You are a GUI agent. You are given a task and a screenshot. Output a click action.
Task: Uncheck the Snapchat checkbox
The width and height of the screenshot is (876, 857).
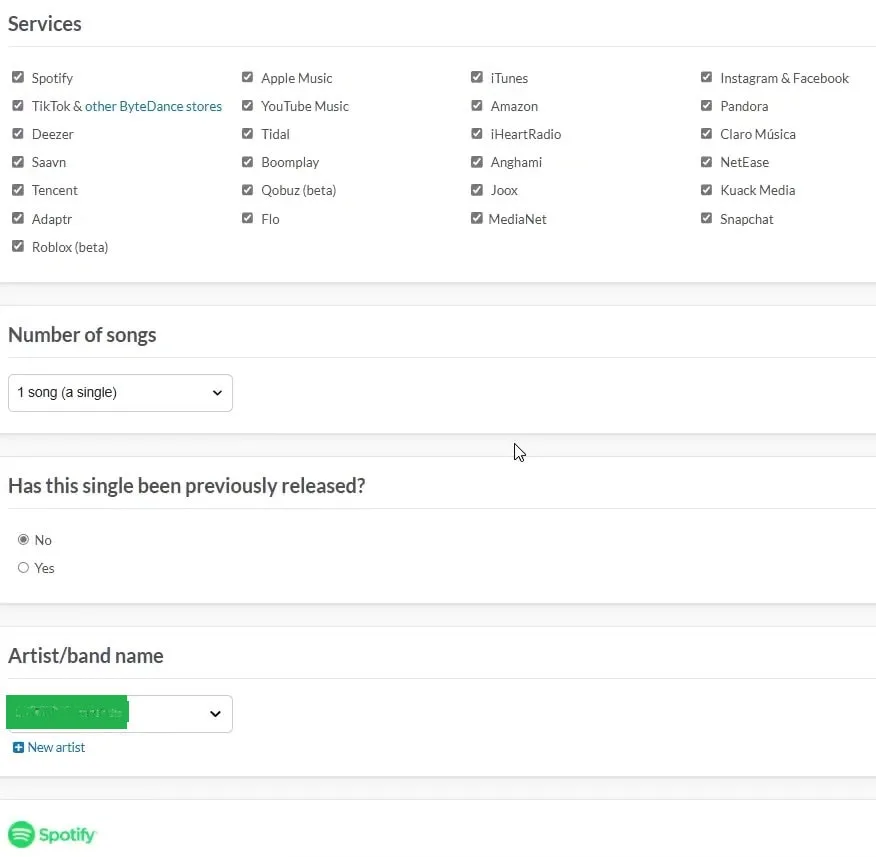(706, 218)
